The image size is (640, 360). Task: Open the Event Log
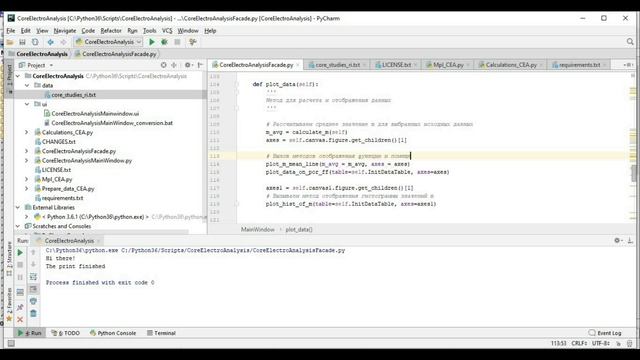tap(605, 333)
